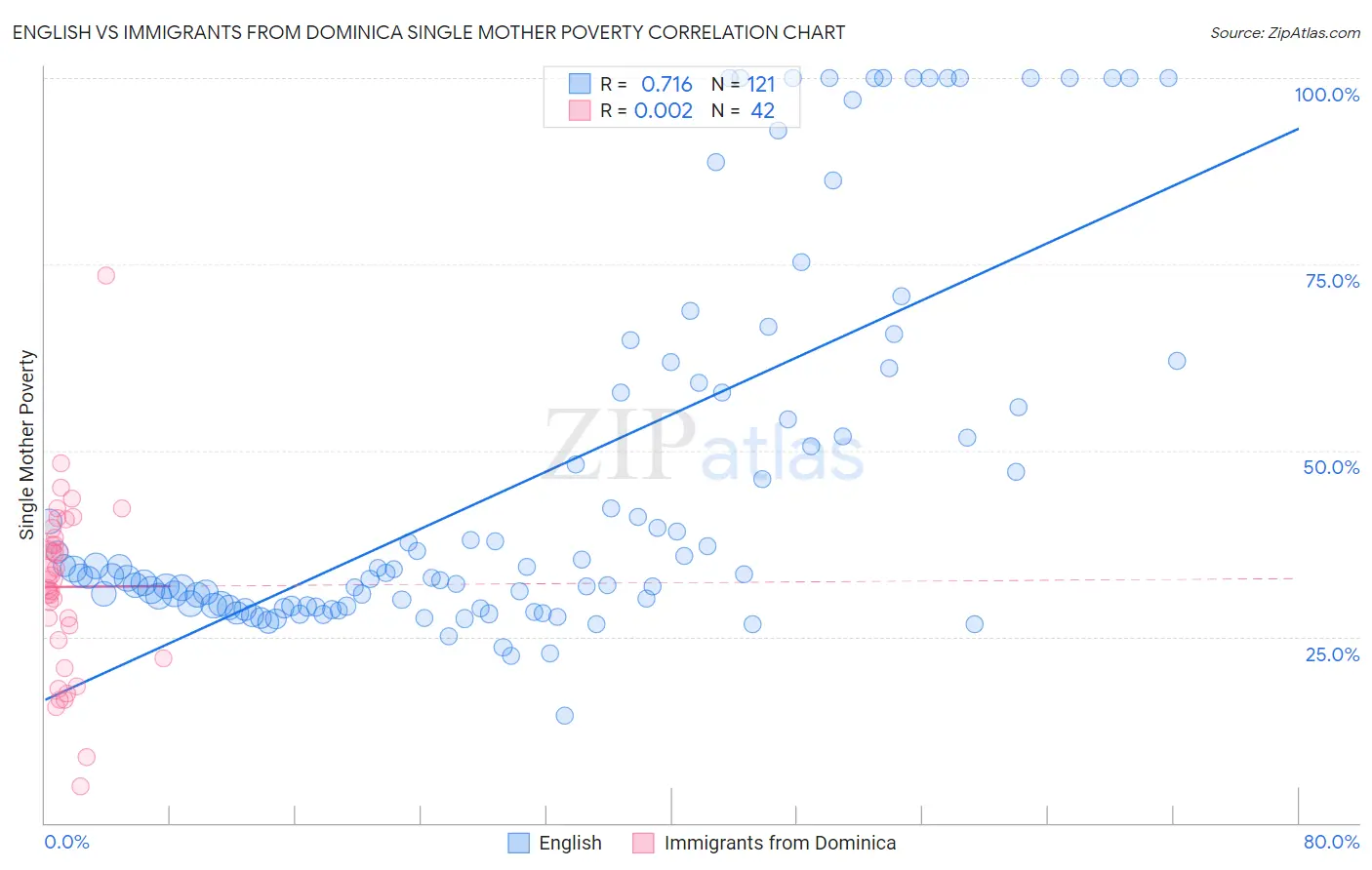
Task: Click the Immigrants from Dominica pink legend swatch
Action: (643, 843)
